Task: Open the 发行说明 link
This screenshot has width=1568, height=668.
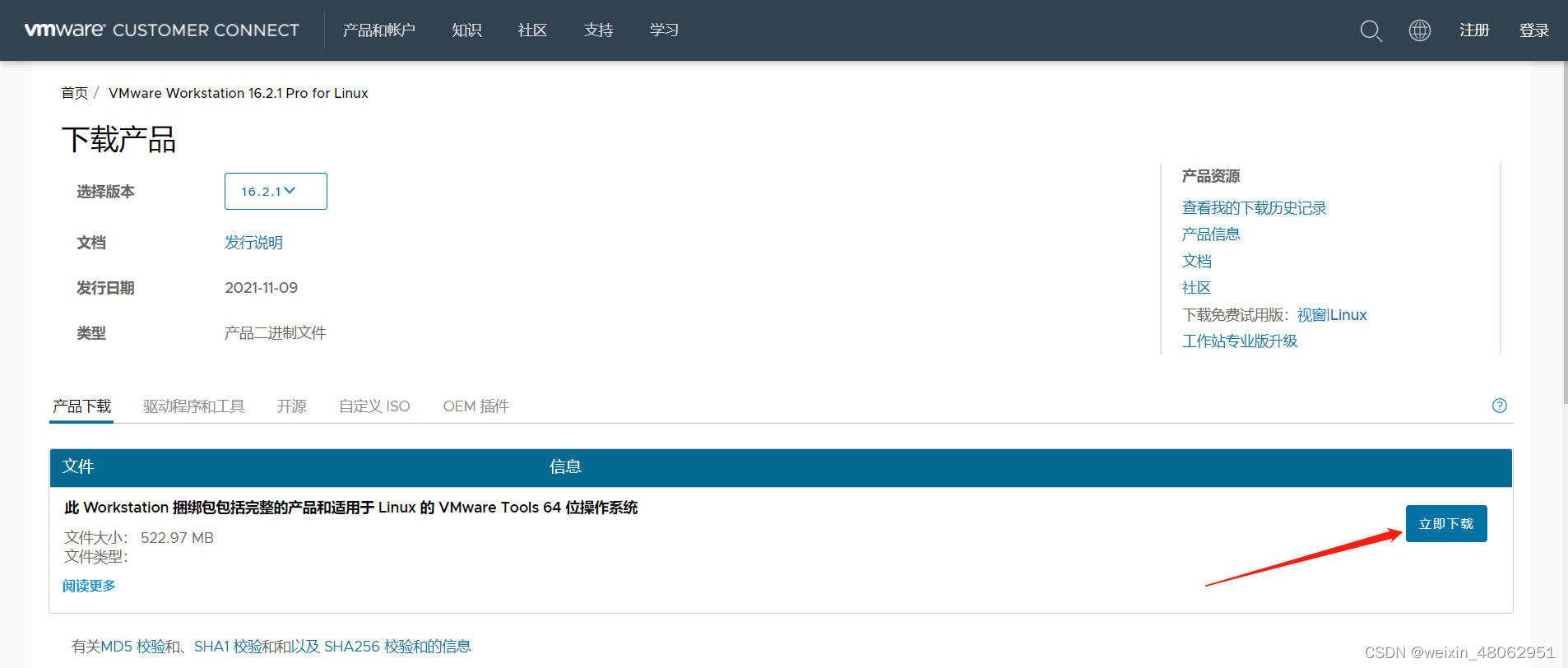Action: point(253,243)
